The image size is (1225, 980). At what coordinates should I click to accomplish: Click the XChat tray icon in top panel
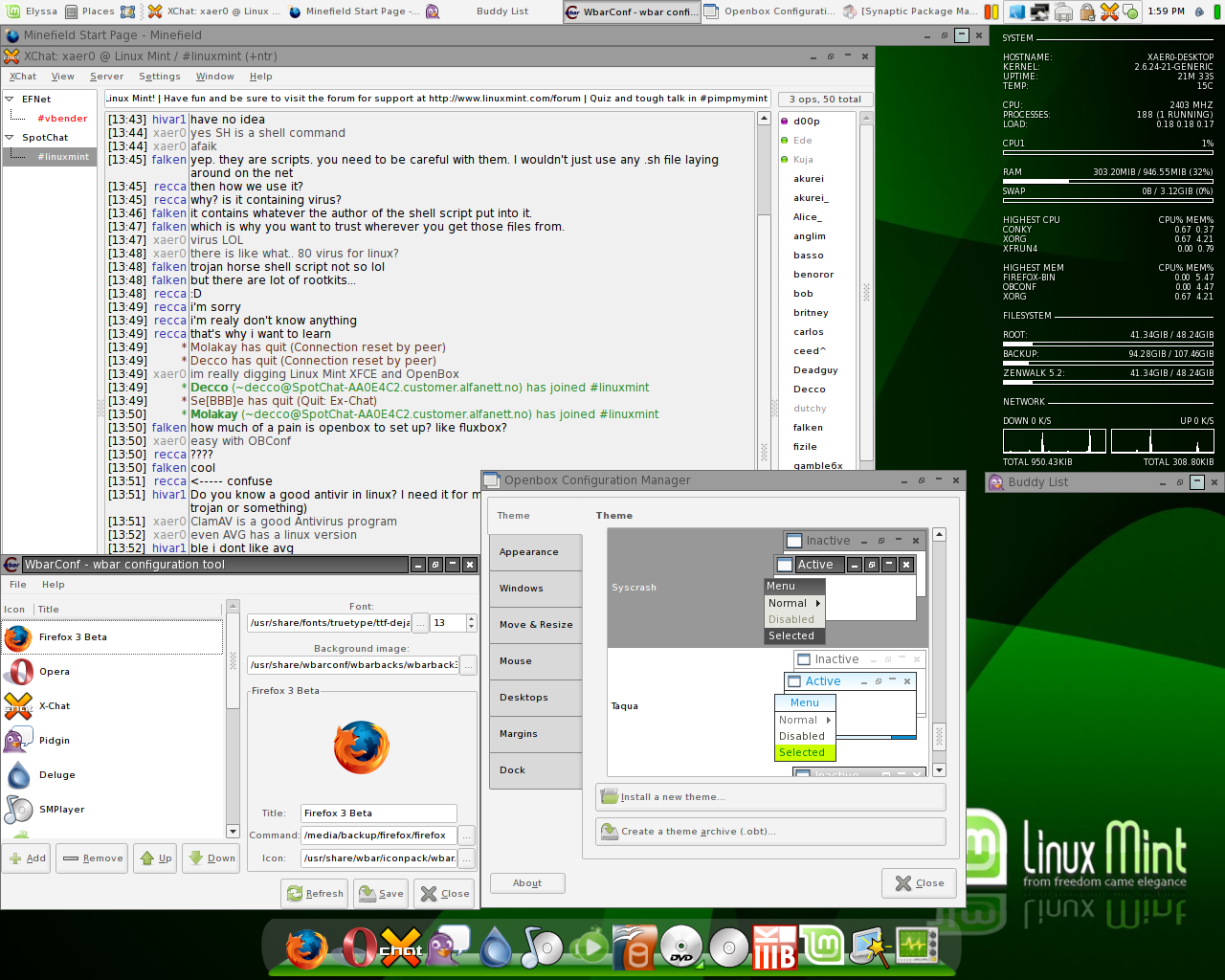1109,11
